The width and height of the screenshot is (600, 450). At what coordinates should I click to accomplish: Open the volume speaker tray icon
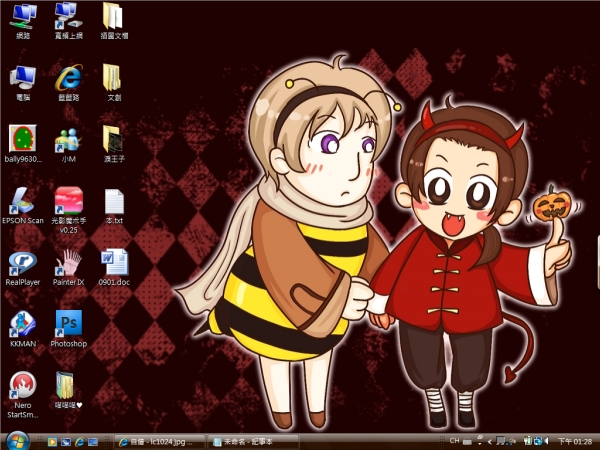pos(546,441)
